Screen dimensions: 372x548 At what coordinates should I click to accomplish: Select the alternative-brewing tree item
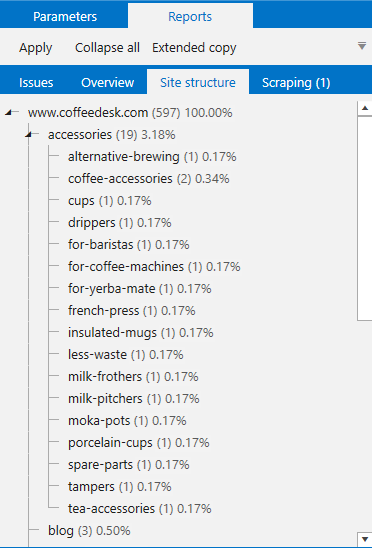point(152,157)
